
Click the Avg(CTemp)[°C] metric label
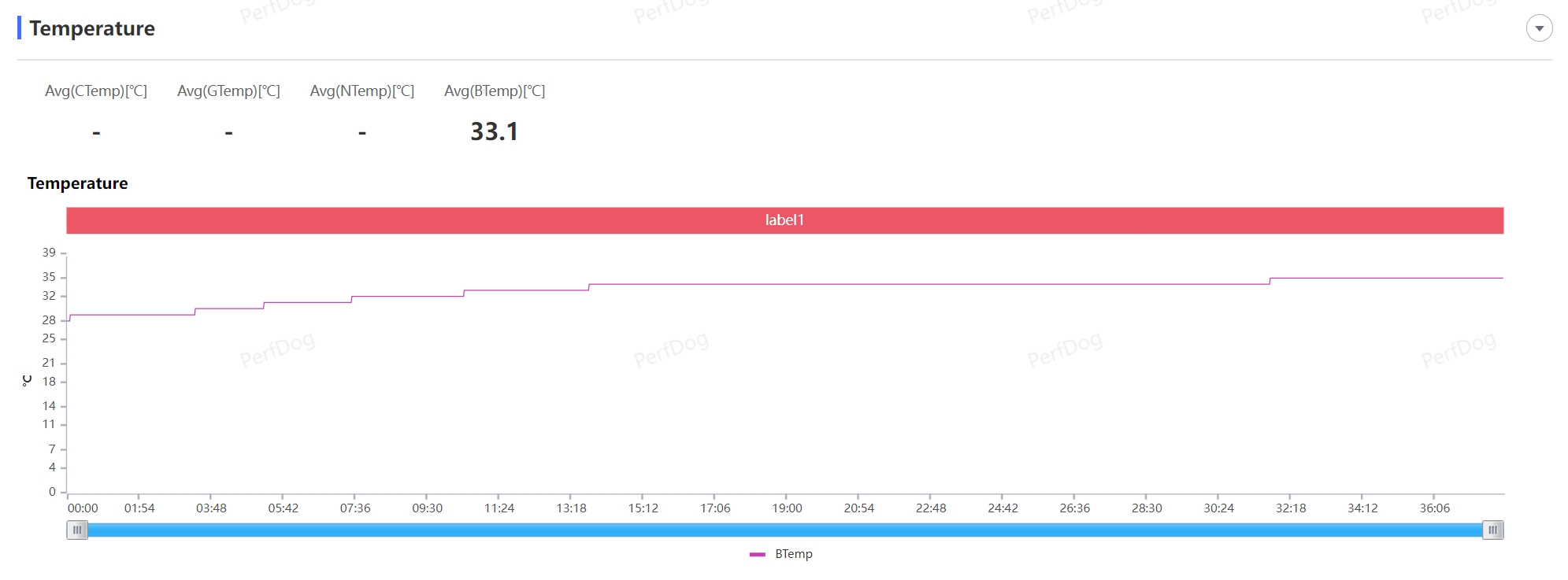(96, 91)
